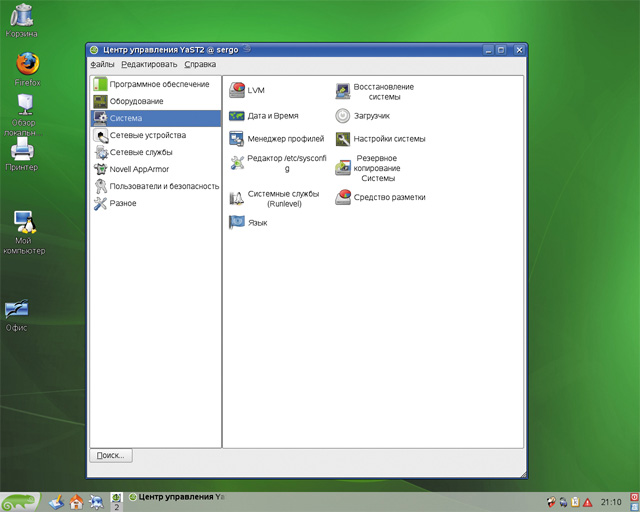Switch to virtual desktop 2

click(x=116, y=507)
